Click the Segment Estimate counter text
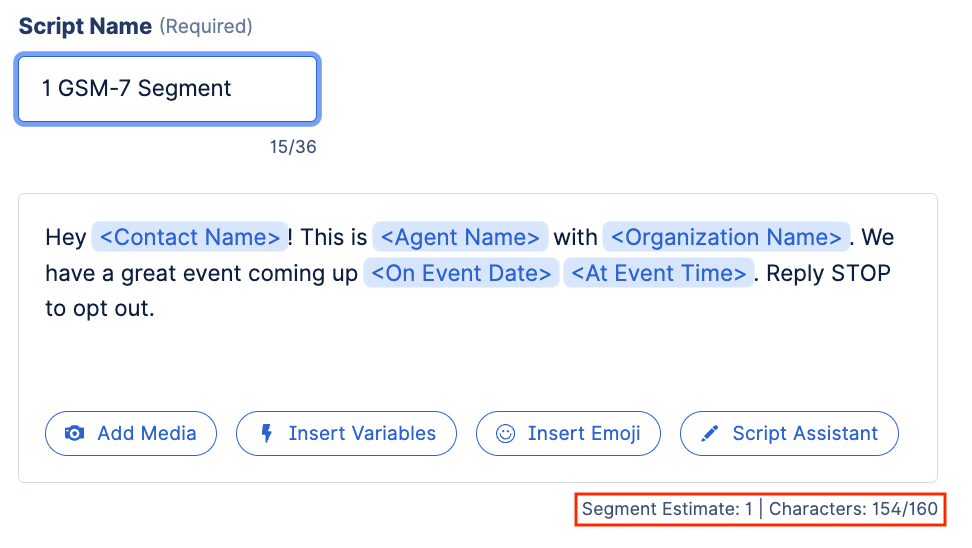This screenshot has width=972, height=548. click(x=667, y=509)
